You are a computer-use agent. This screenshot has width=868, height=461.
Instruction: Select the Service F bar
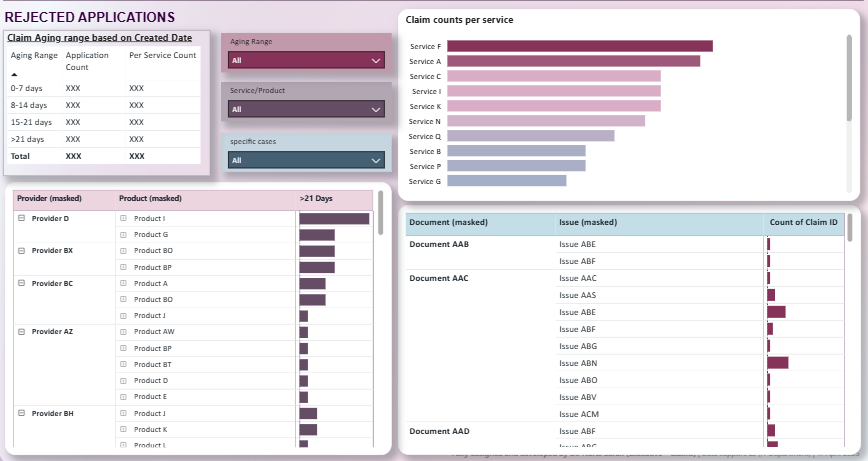(x=580, y=46)
